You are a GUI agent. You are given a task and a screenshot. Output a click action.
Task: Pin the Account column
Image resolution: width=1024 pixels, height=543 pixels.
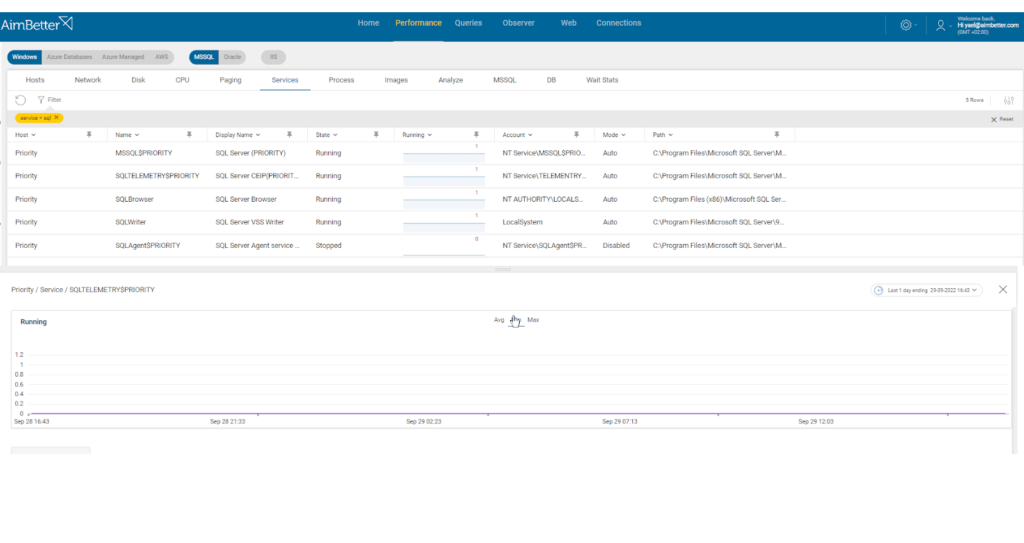tap(576, 135)
